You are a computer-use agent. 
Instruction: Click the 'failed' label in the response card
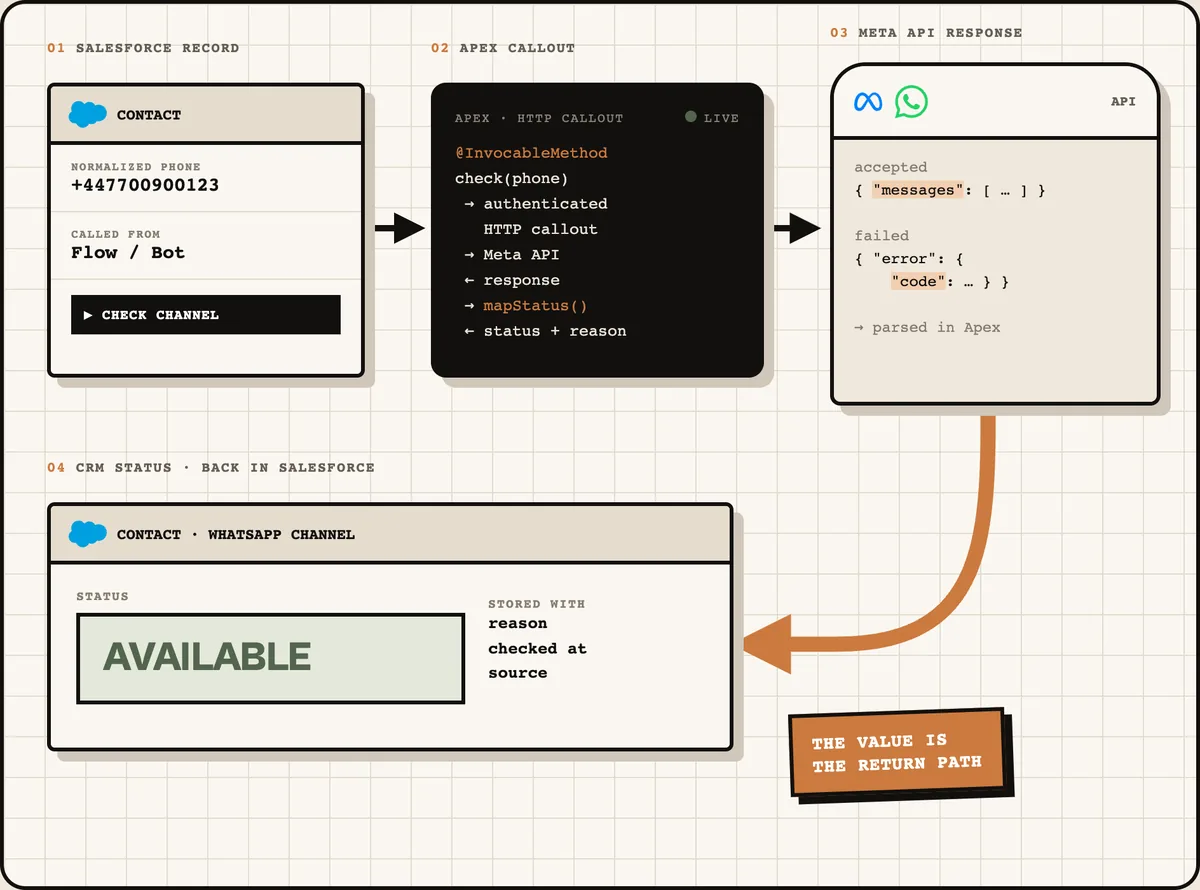pos(882,236)
